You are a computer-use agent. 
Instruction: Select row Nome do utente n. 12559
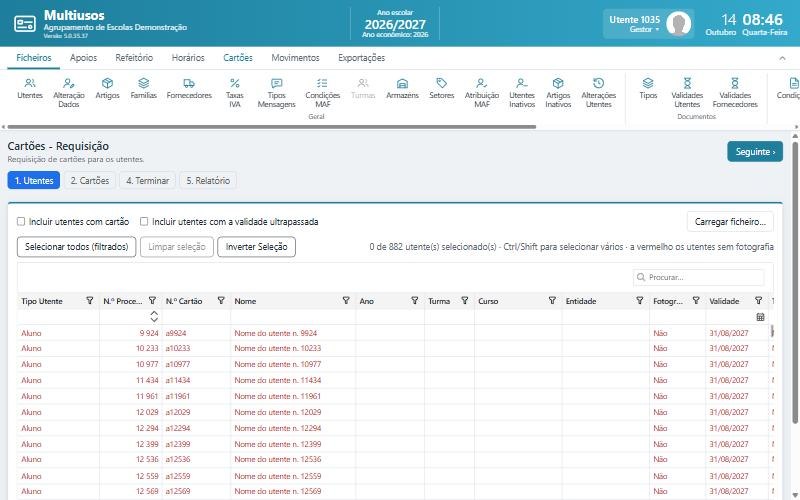coord(395,476)
